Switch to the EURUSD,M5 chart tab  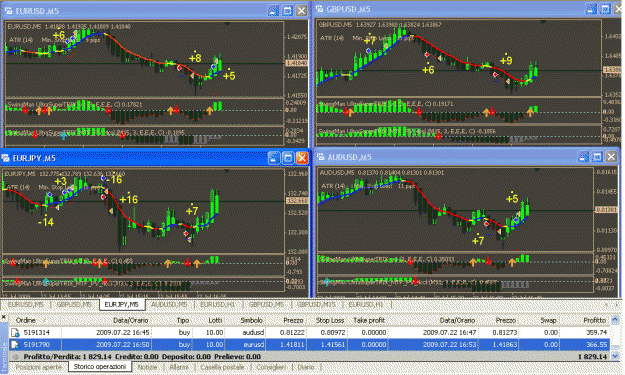point(26,305)
